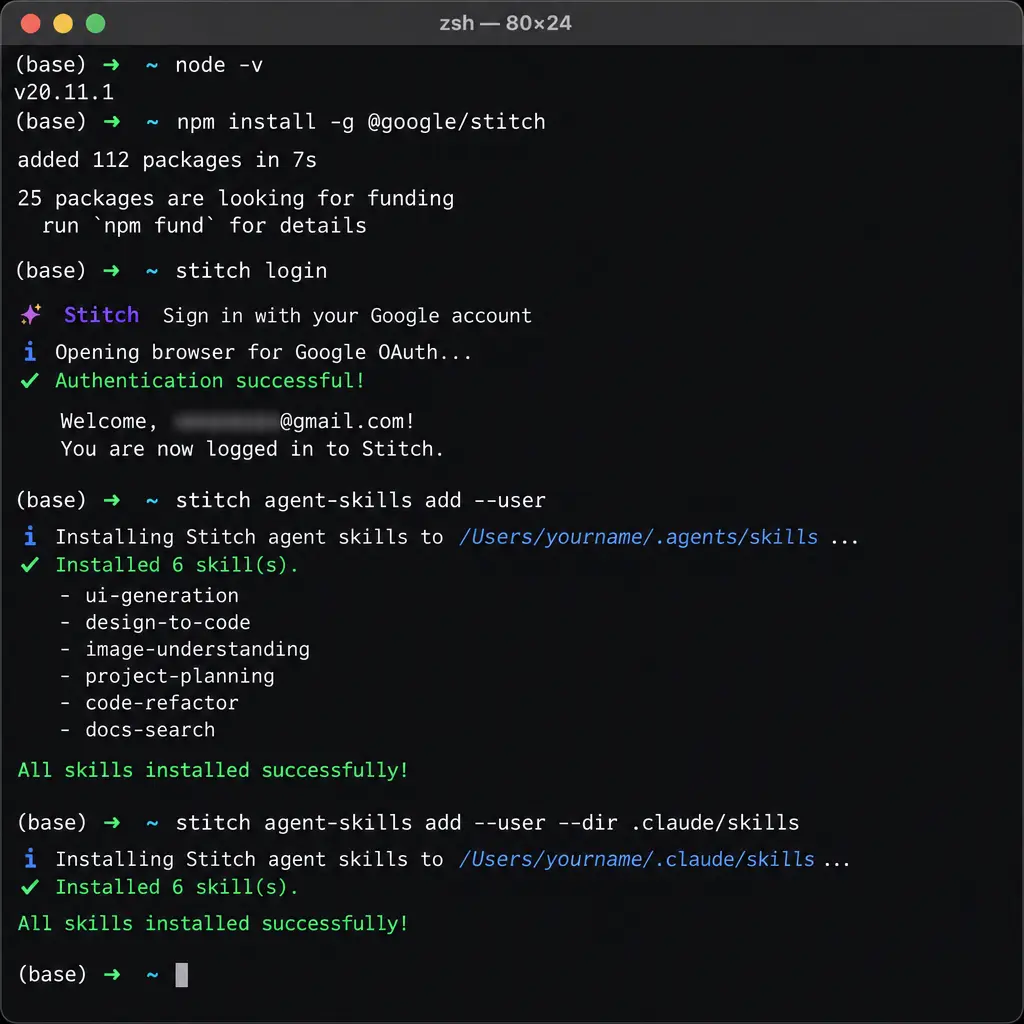Click the purple 'Stitch' label
1024x1024 pixels.
point(101,315)
